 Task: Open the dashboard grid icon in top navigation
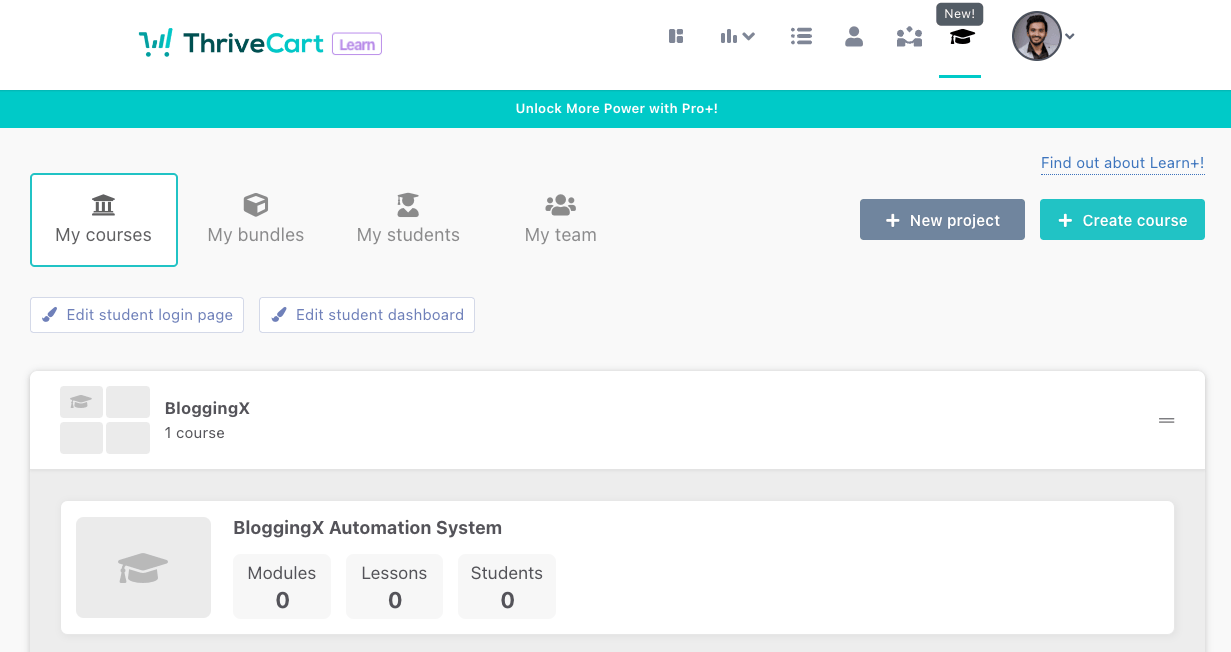coord(676,37)
